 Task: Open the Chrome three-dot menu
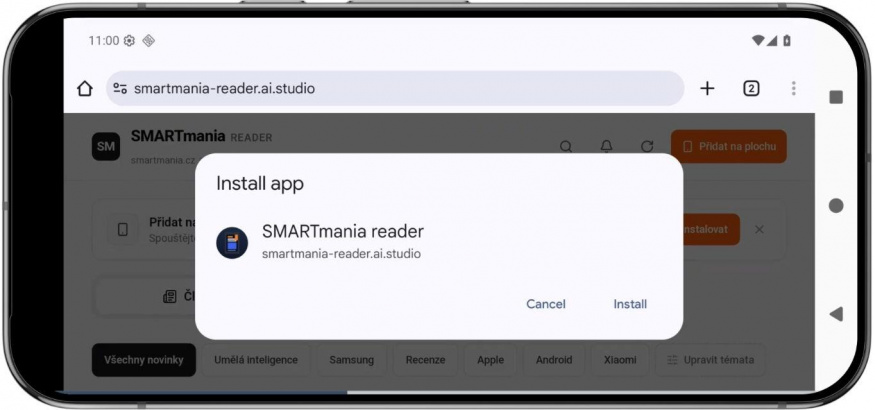coord(794,88)
